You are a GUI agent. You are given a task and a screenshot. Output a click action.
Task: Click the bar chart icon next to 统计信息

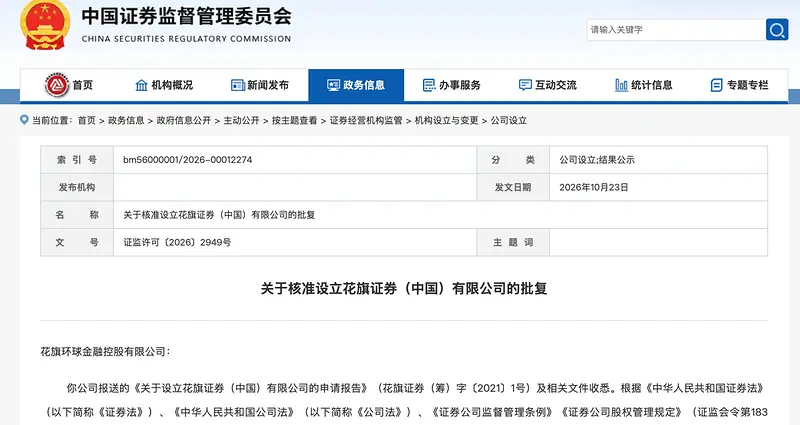[x=621, y=85]
